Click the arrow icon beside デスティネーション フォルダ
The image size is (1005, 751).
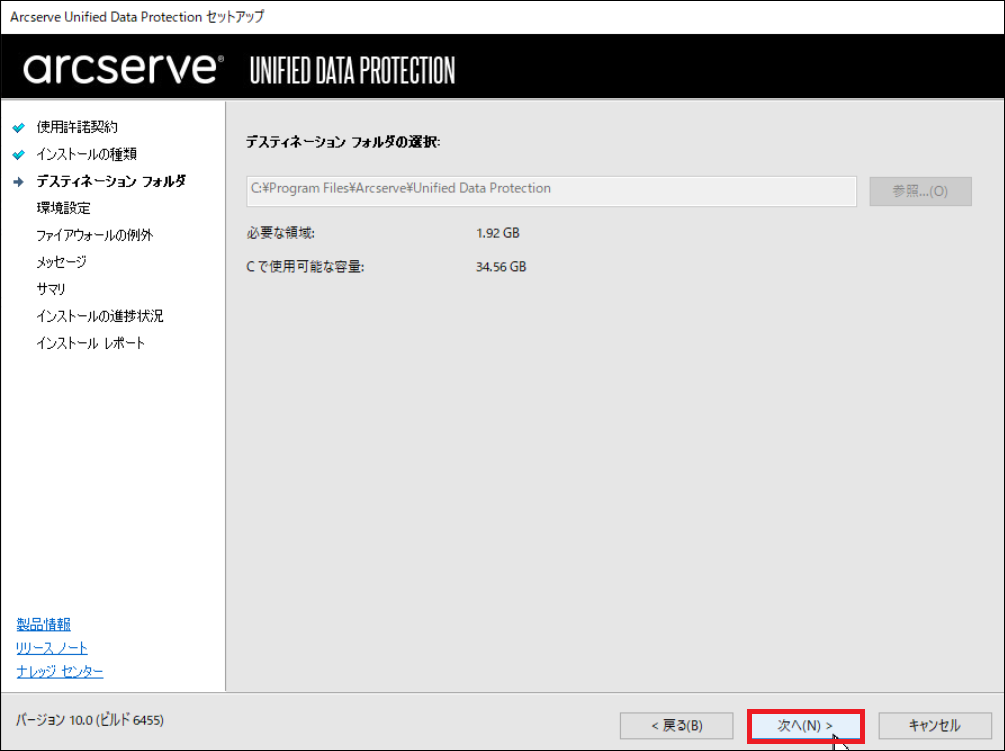[x=19, y=182]
